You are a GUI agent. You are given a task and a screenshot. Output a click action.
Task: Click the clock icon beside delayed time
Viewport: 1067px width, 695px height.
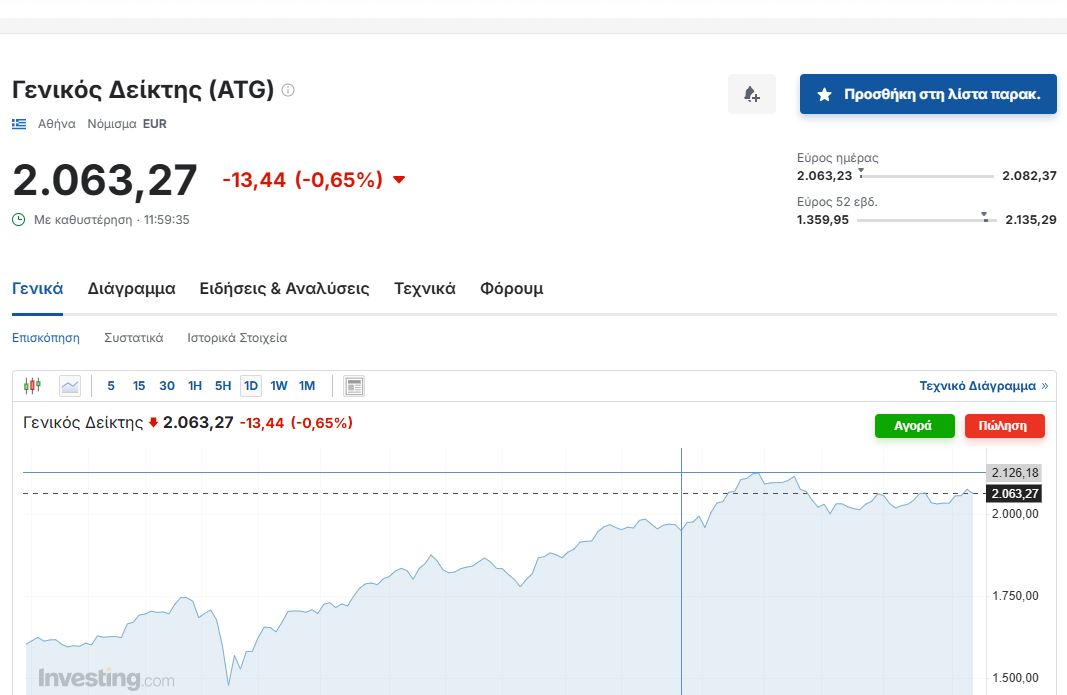[x=19, y=219]
